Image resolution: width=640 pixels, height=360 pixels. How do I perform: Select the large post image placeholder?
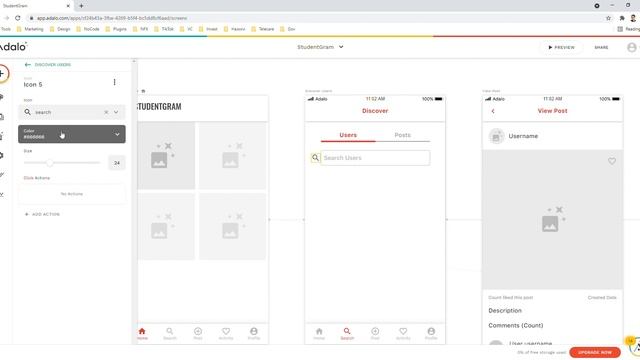point(553,220)
